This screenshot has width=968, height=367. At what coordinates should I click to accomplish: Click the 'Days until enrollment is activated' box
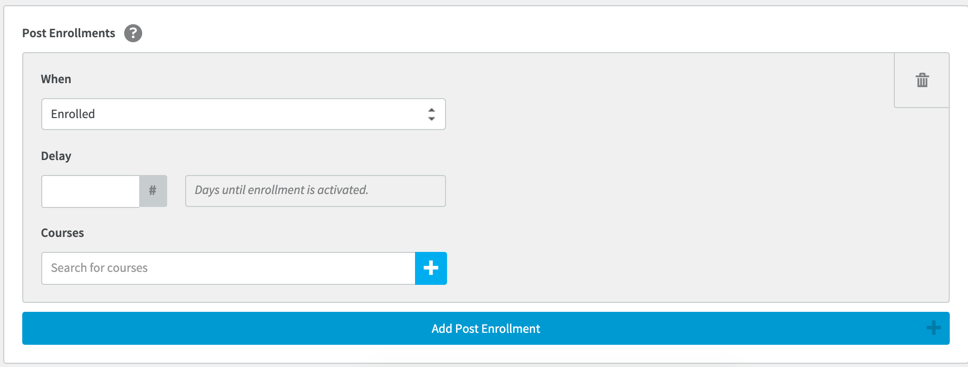pyautogui.click(x=315, y=191)
